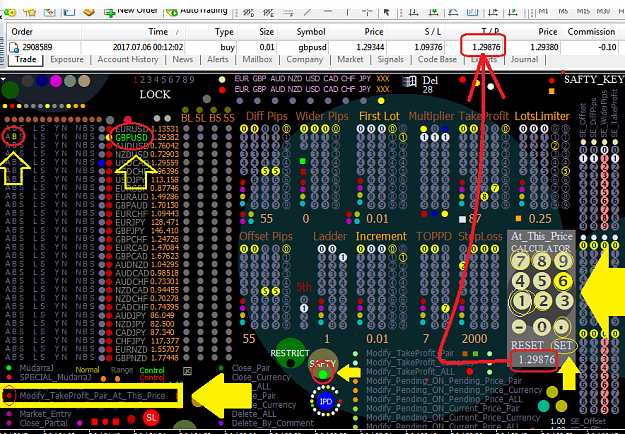Image resolution: width=625 pixels, height=434 pixels.
Task: Select the crosshair tool in toolbar
Action: pos(366,12)
